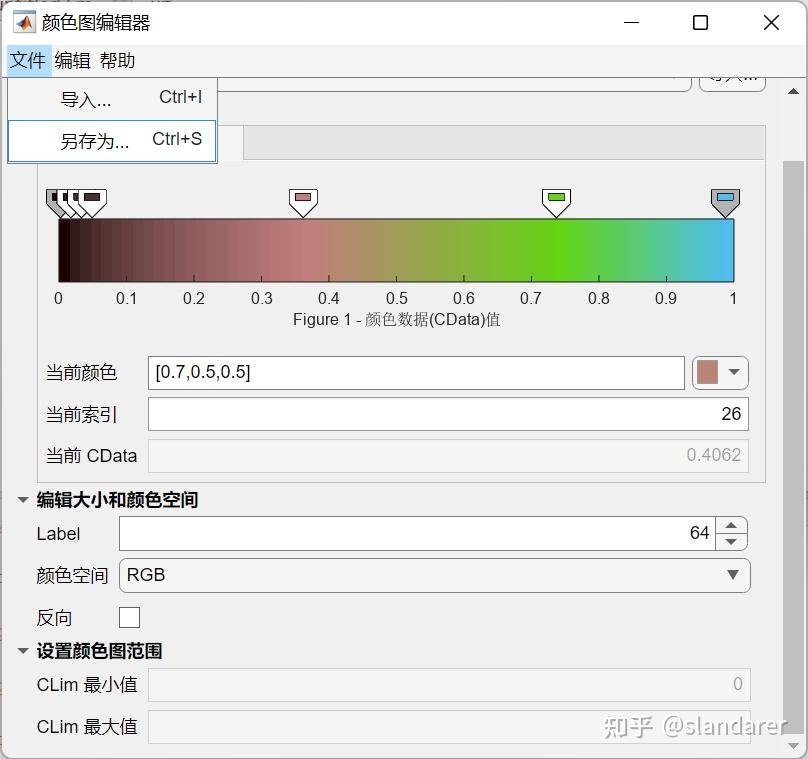Click the MATLAB colormap editor title bar icon

tap(25, 22)
